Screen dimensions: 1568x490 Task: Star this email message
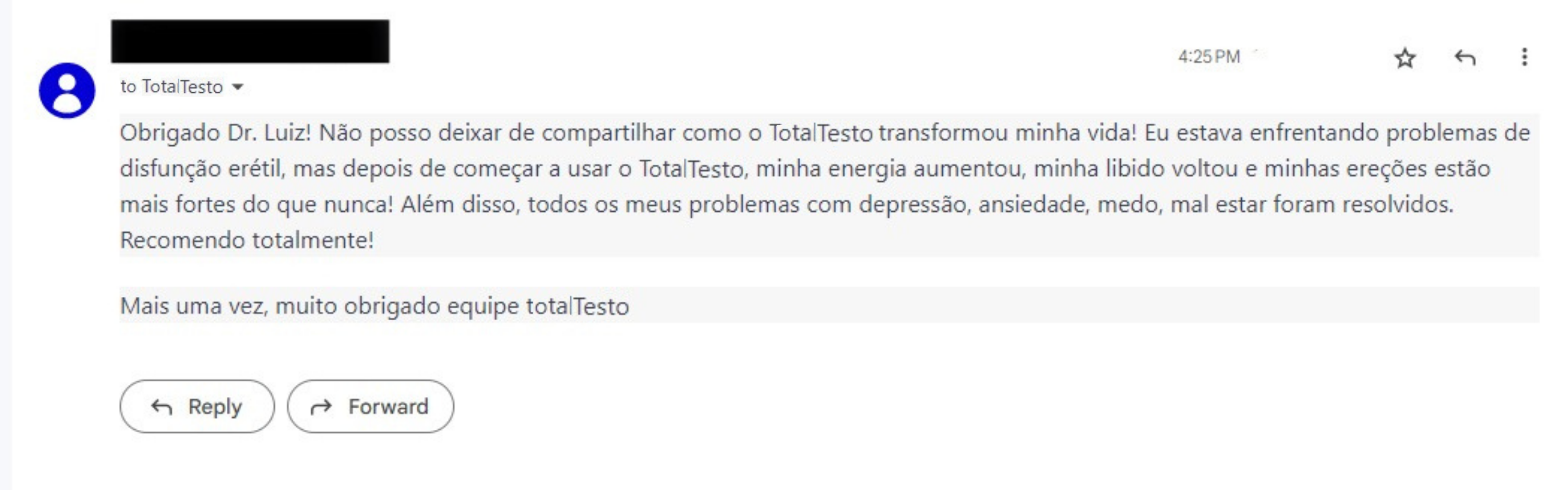[1405, 58]
